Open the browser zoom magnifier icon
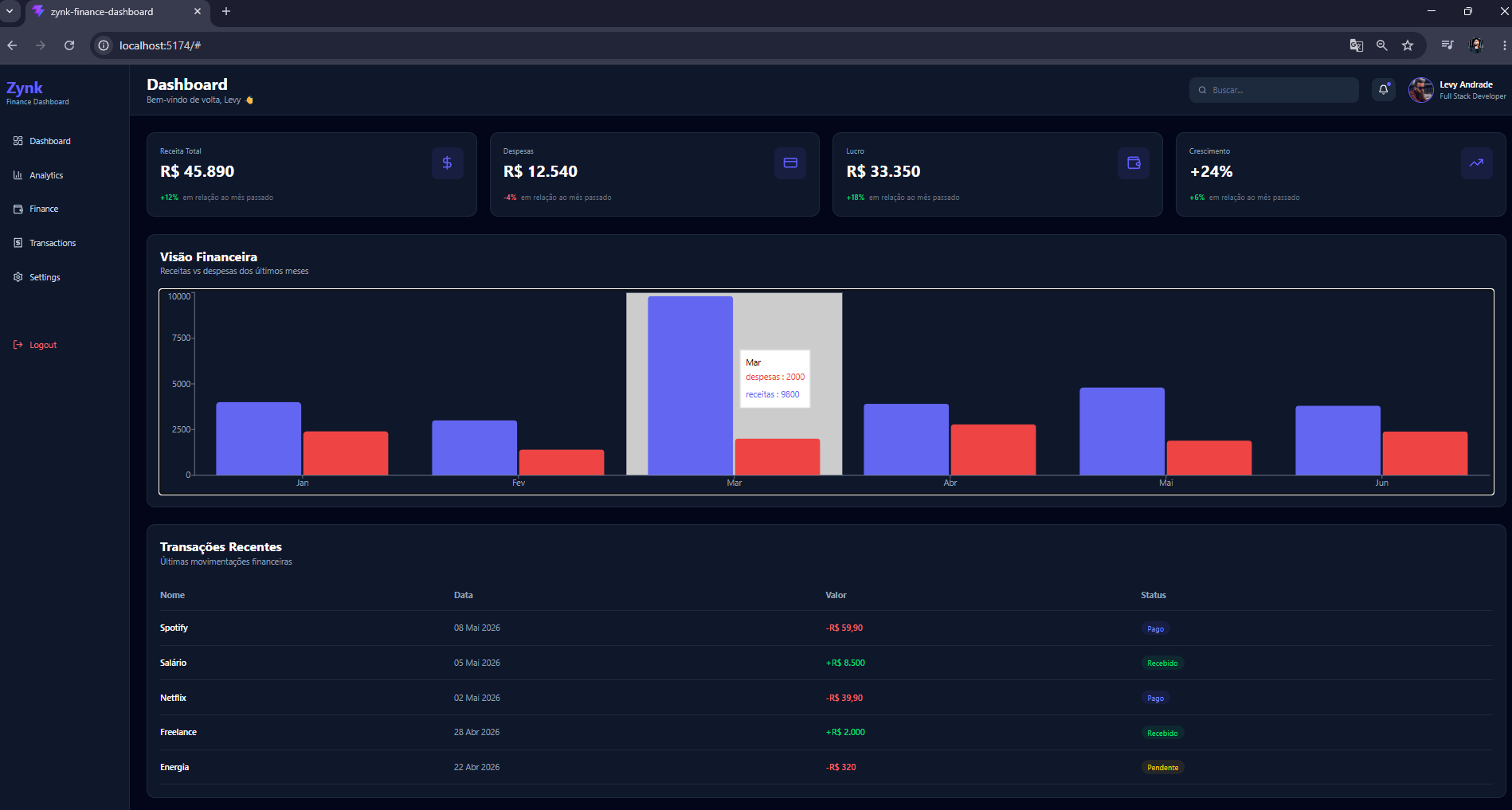The height and width of the screenshot is (810, 1512). click(1382, 45)
